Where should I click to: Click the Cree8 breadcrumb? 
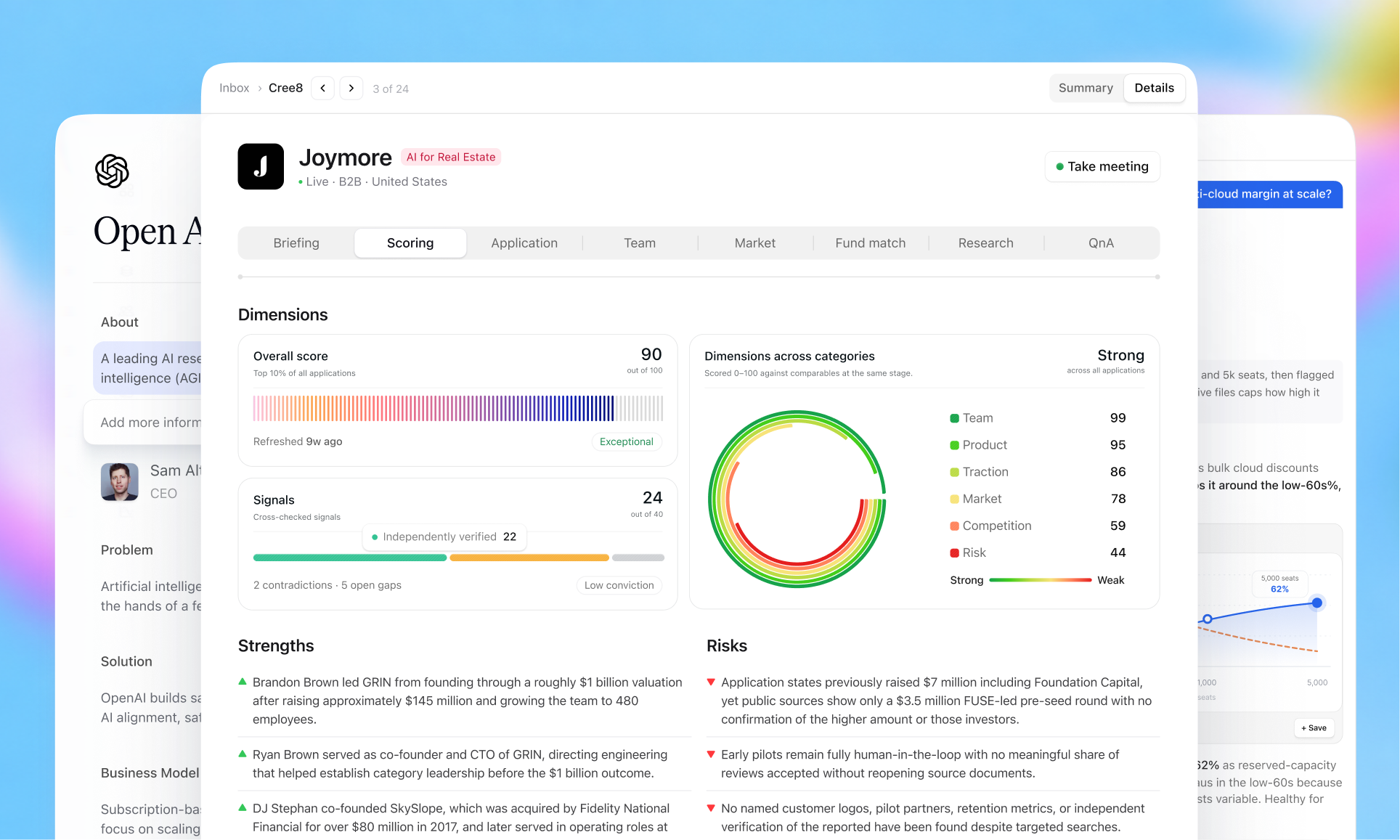pyautogui.click(x=285, y=88)
